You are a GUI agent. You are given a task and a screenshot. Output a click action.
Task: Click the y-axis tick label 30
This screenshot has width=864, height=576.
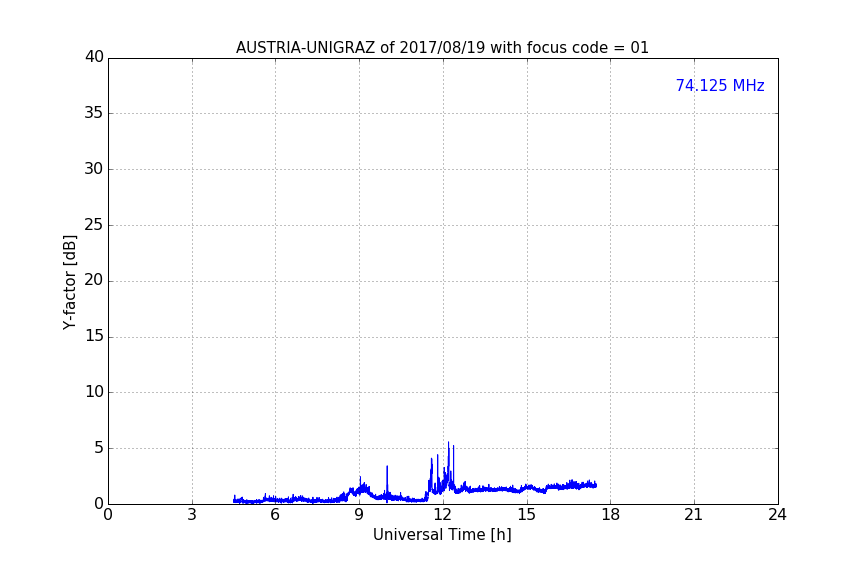[94, 169]
